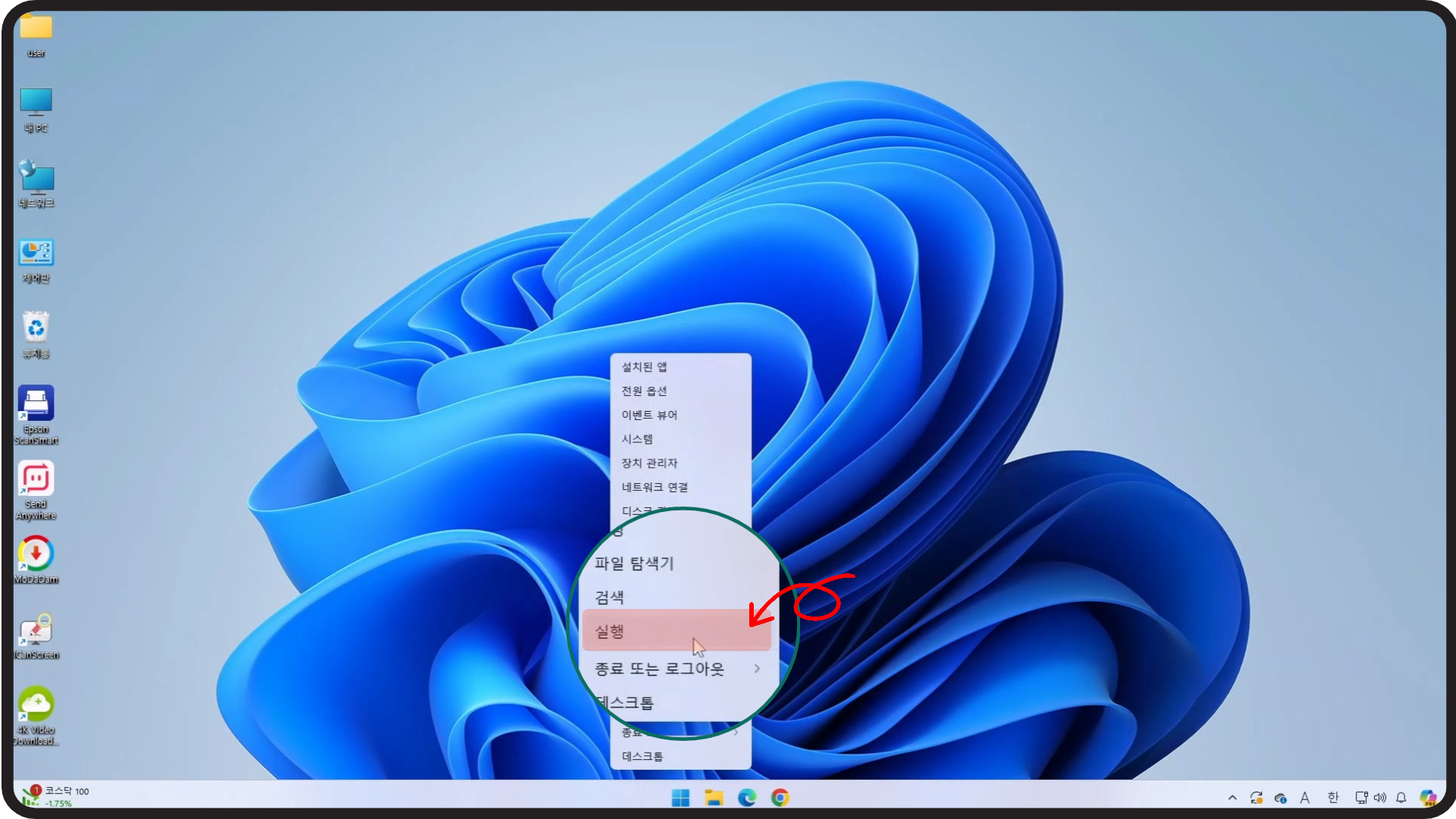Viewport: 1456px width, 819px height.
Task: Open the Control Panel desktop icon
Action: coord(36,254)
